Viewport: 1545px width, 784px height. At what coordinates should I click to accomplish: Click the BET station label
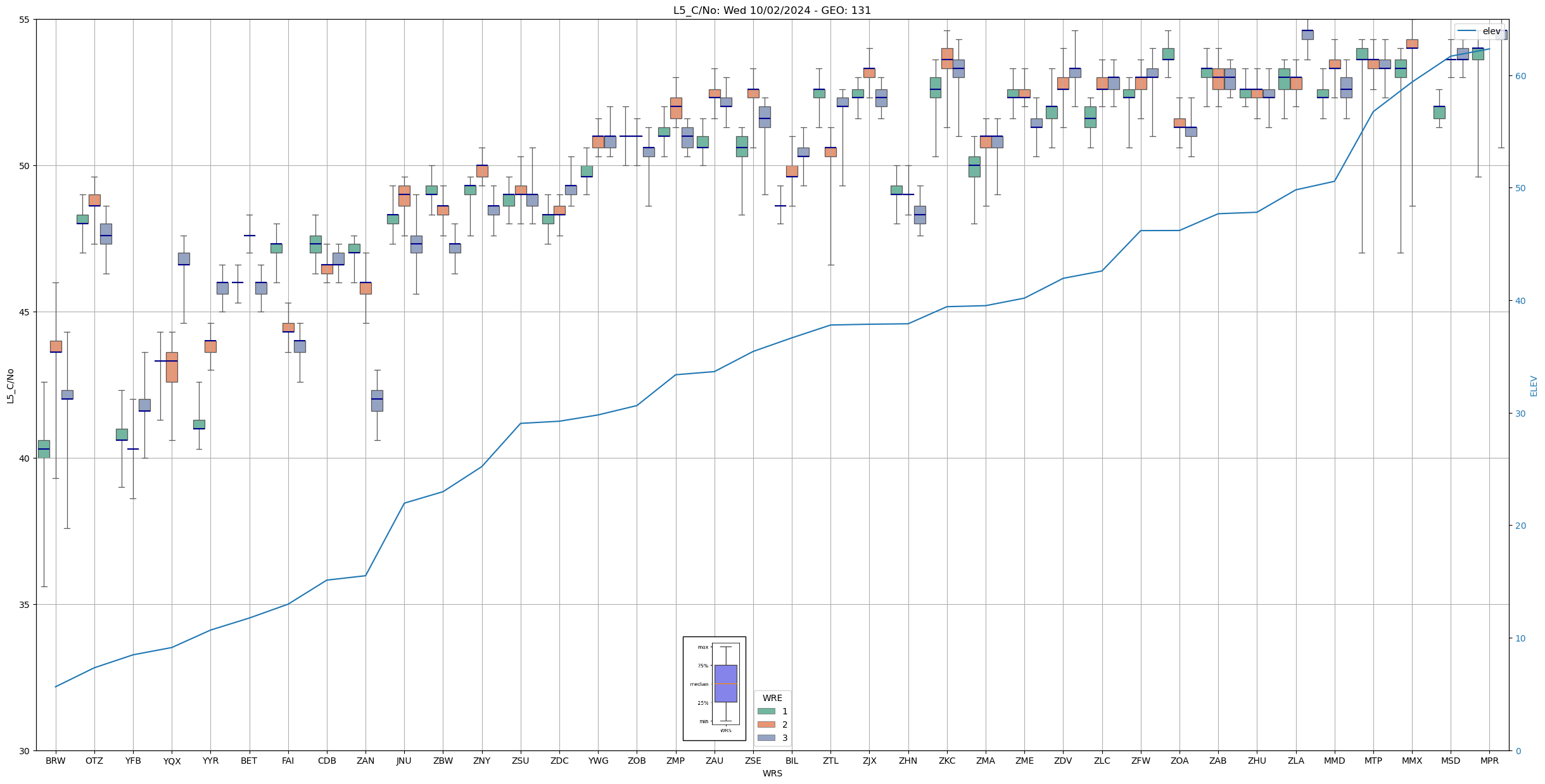click(250, 761)
